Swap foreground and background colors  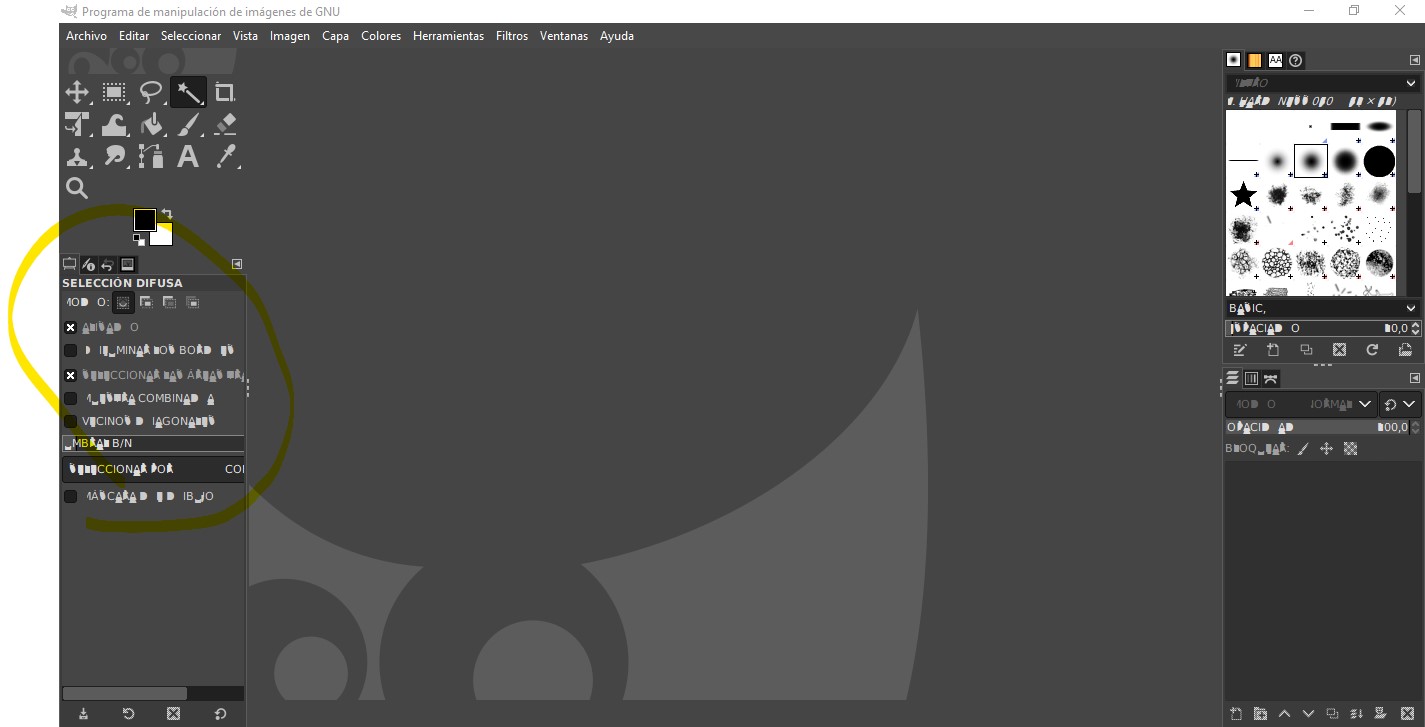167,213
